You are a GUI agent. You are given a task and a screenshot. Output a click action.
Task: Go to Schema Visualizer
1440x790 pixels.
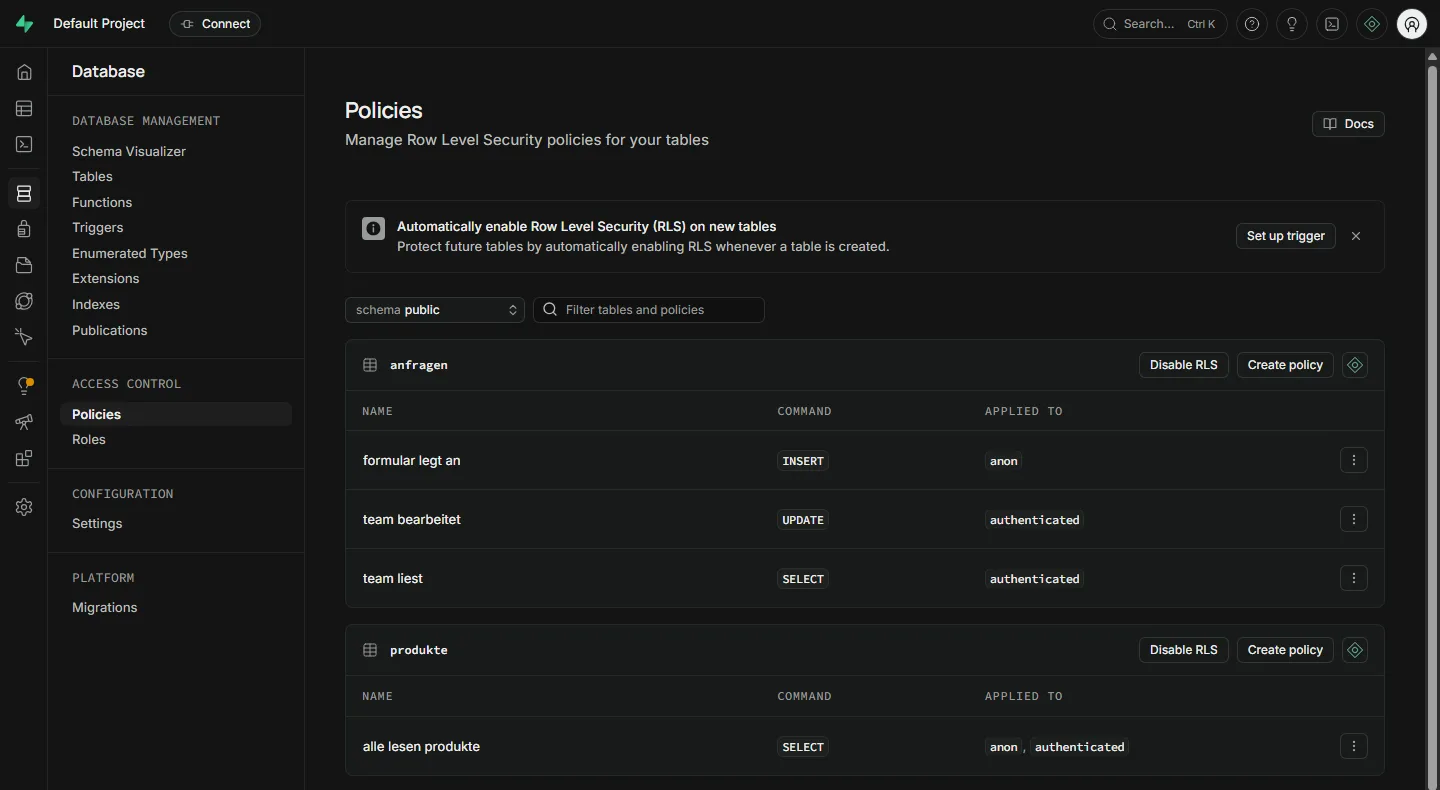(129, 151)
